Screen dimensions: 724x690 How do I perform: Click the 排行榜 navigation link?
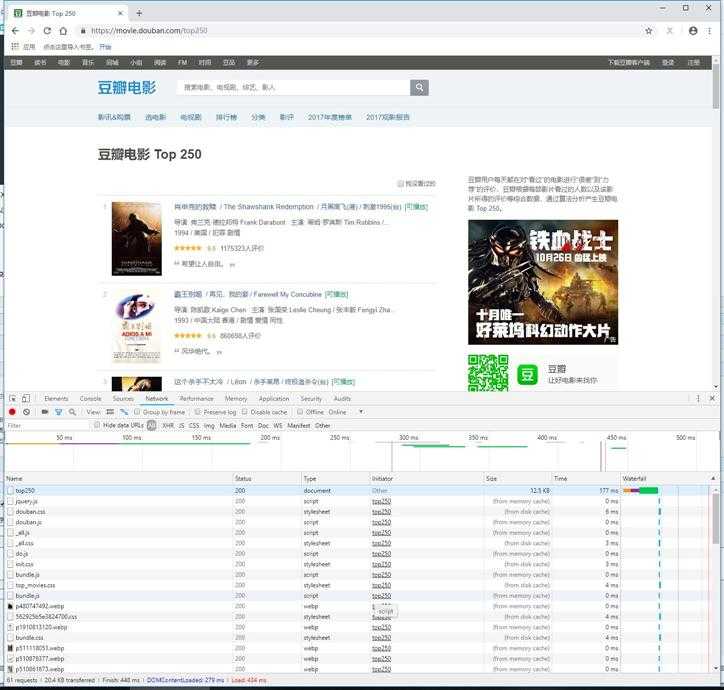pos(226,117)
